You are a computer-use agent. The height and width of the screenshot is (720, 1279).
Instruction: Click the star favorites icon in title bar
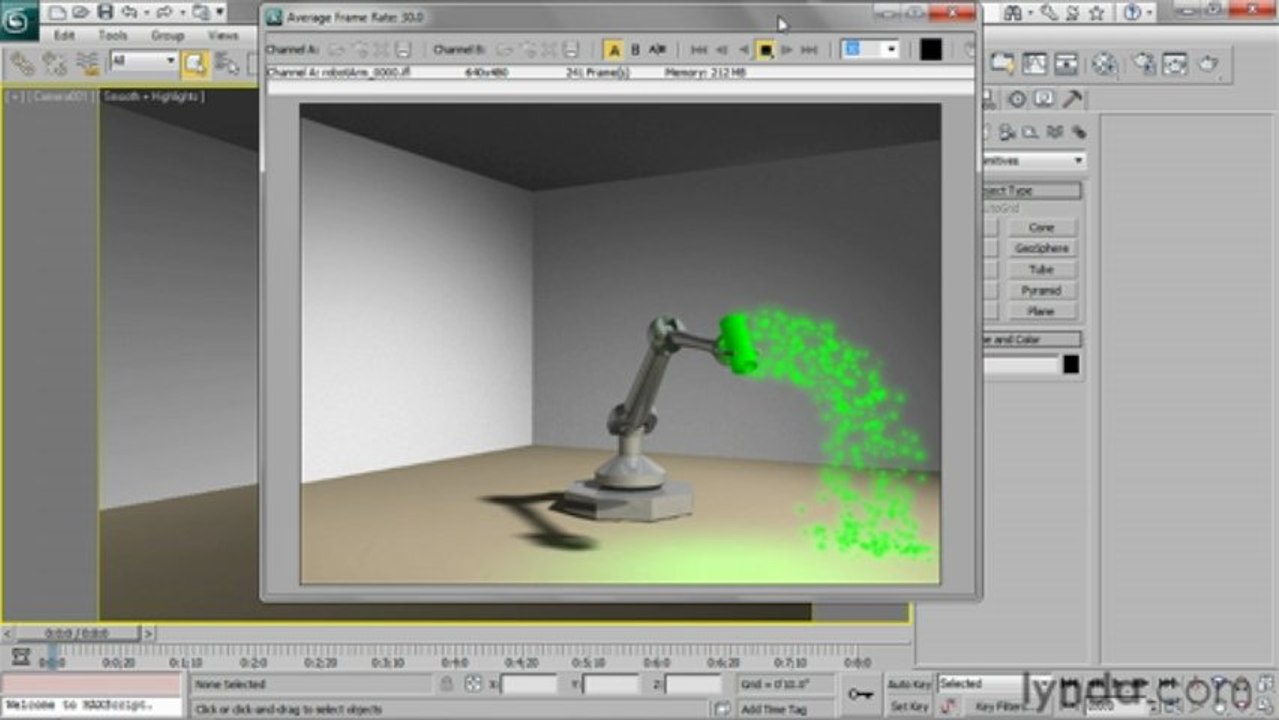click(1096, 13)
